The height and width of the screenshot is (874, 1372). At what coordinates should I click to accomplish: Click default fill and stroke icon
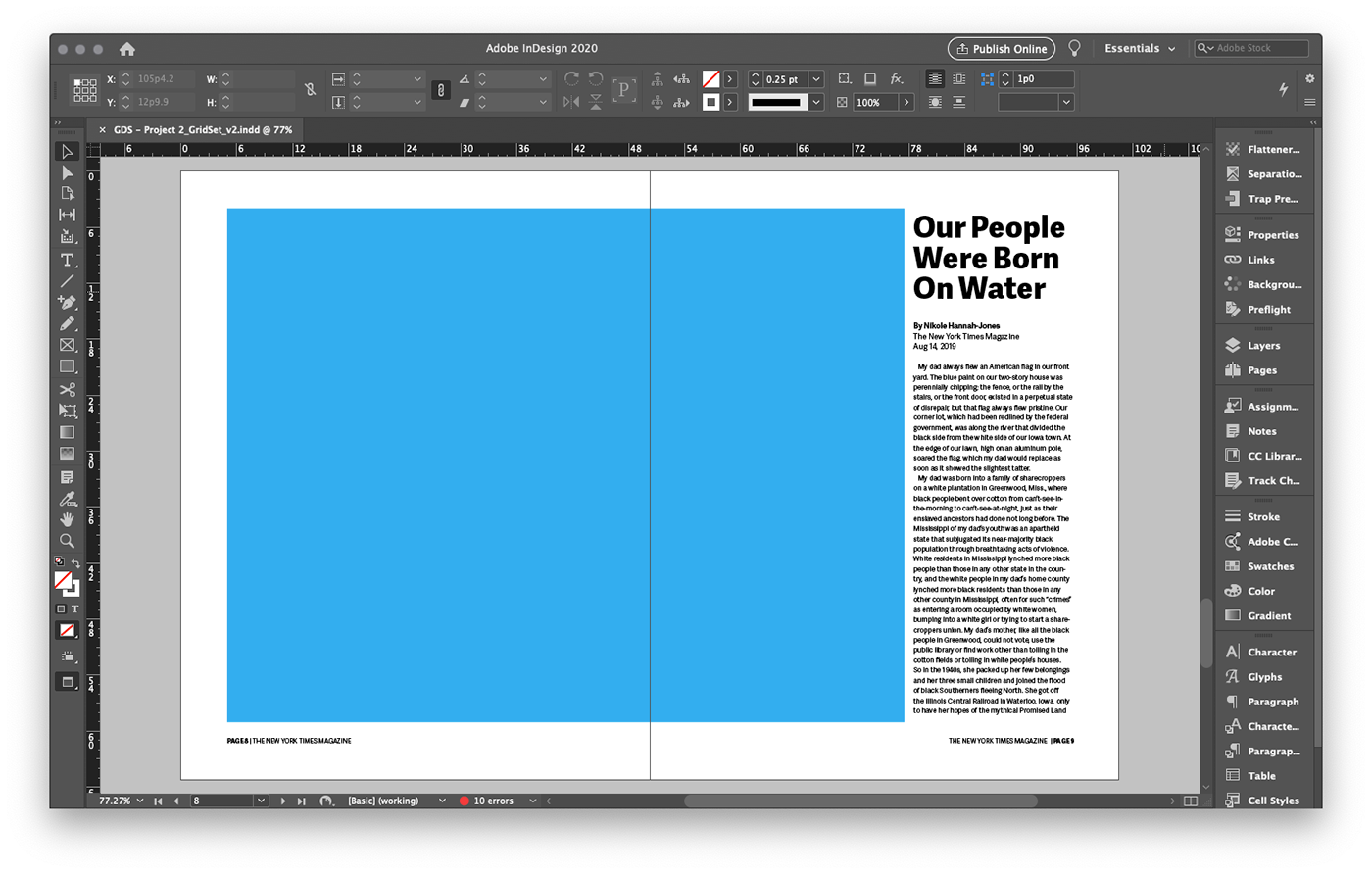click(x=59, y=562)
